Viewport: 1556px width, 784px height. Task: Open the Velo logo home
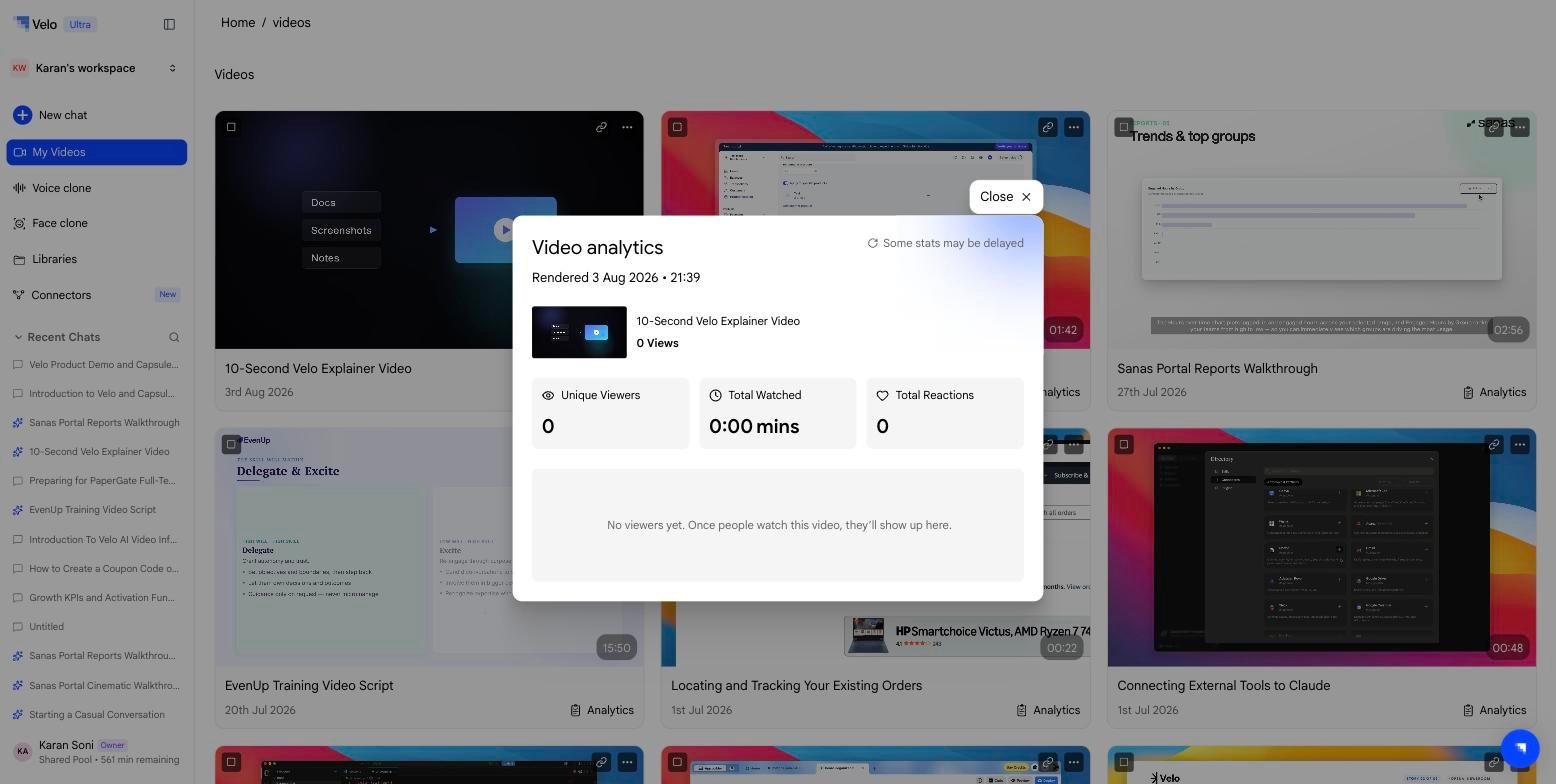coord(36,24)
